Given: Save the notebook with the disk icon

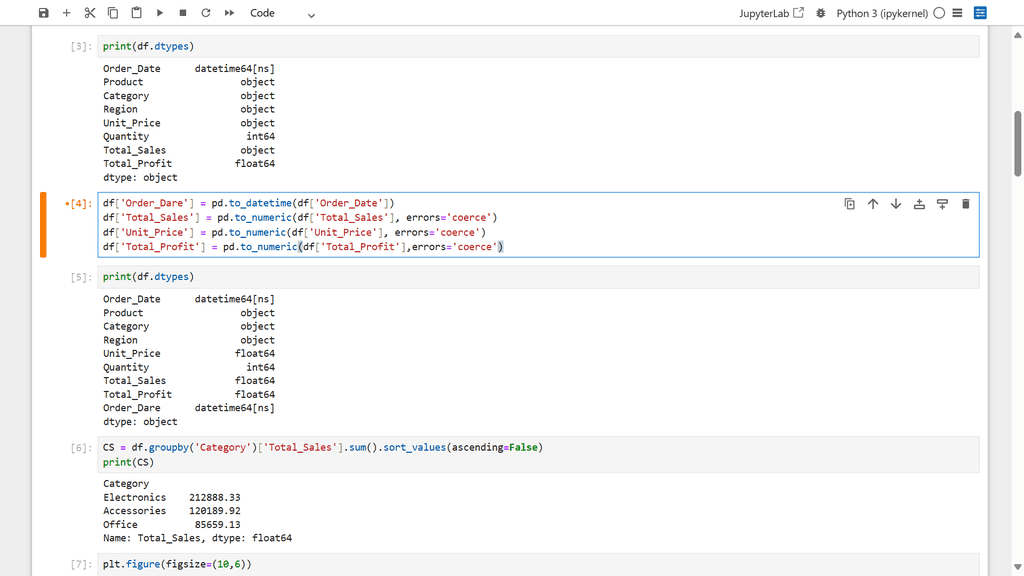Looking at the screenshot, I should pyautogui.click(x=43, y=13).
